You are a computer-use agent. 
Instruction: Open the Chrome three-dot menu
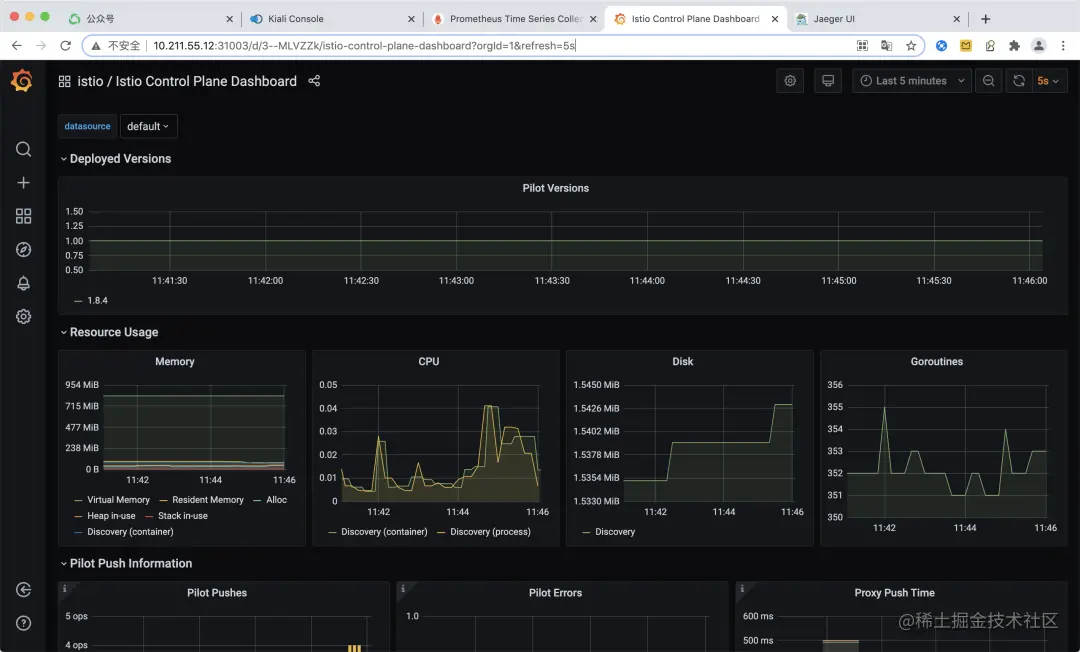[1063, 45]
